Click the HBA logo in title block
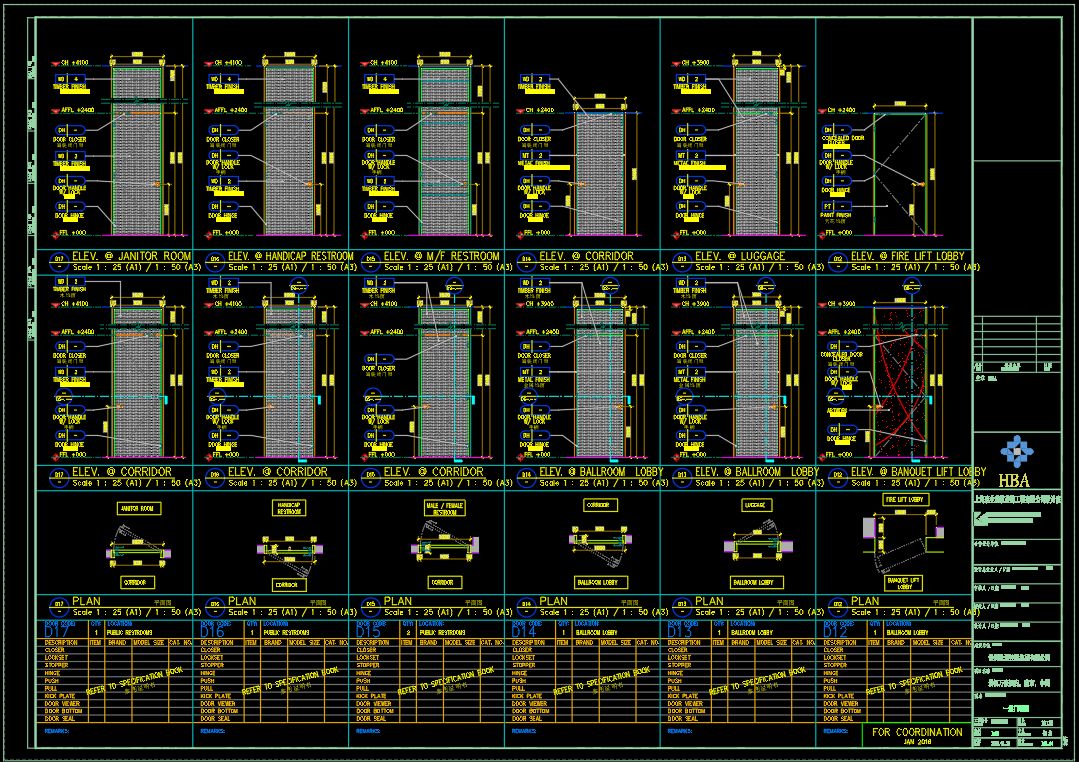The height and width of the screenshot is (762, 1079). pyautogui.click(x=1017, y=461)
